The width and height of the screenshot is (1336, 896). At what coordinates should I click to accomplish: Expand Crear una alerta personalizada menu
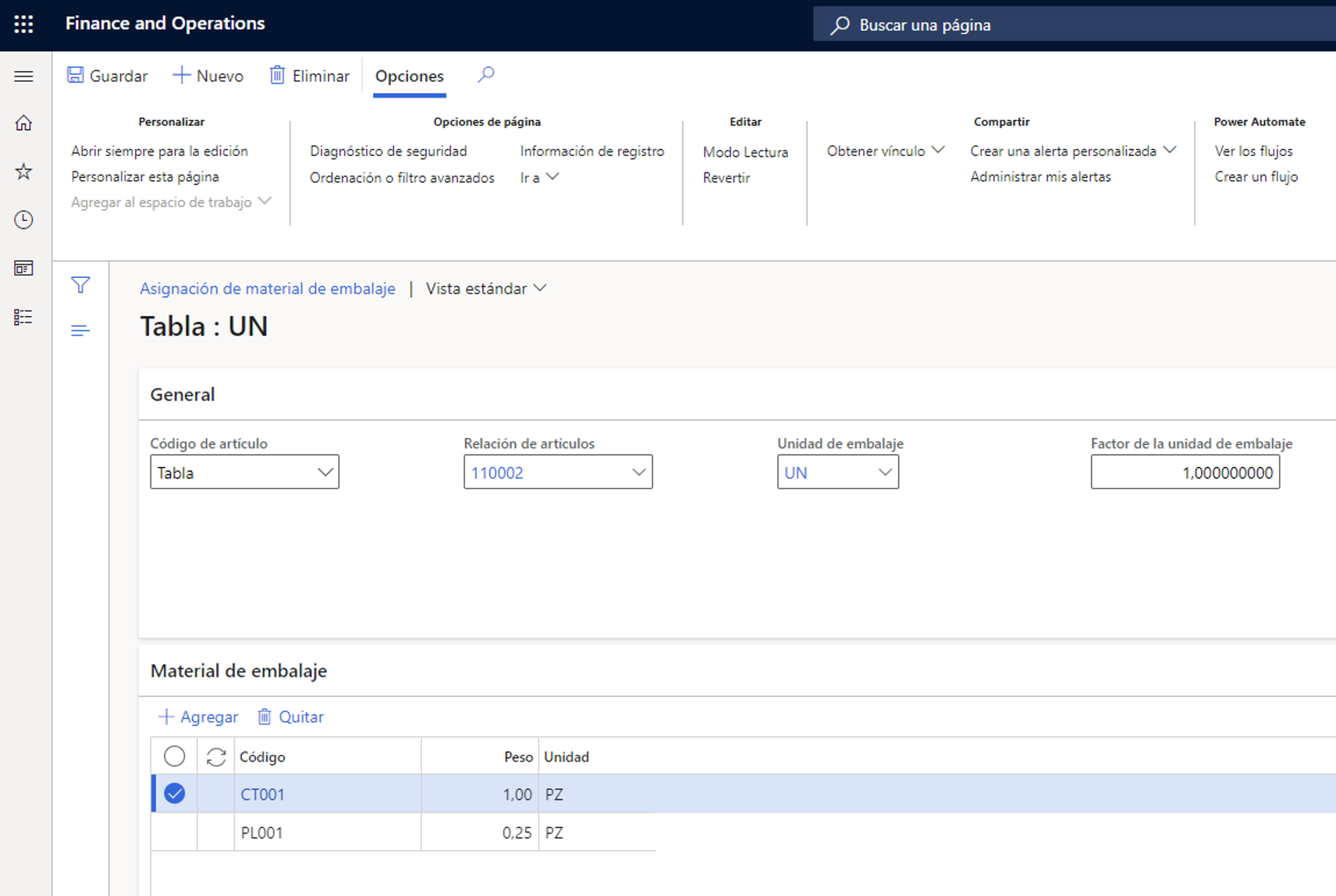[1073, 151]
